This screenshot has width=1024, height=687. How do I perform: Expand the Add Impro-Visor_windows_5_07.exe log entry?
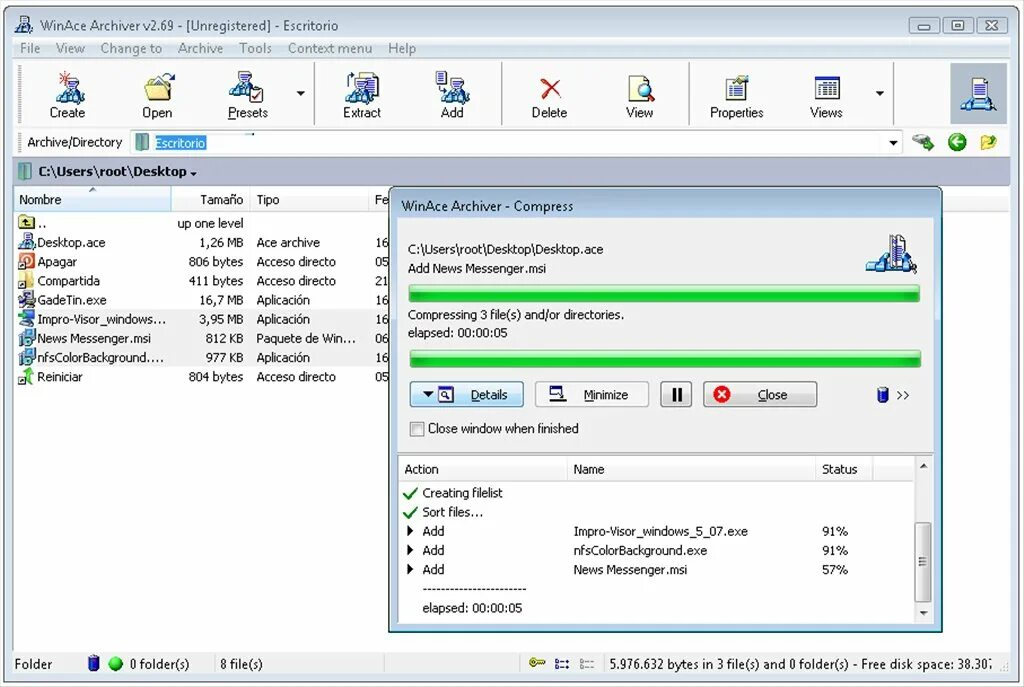[410, 531]
